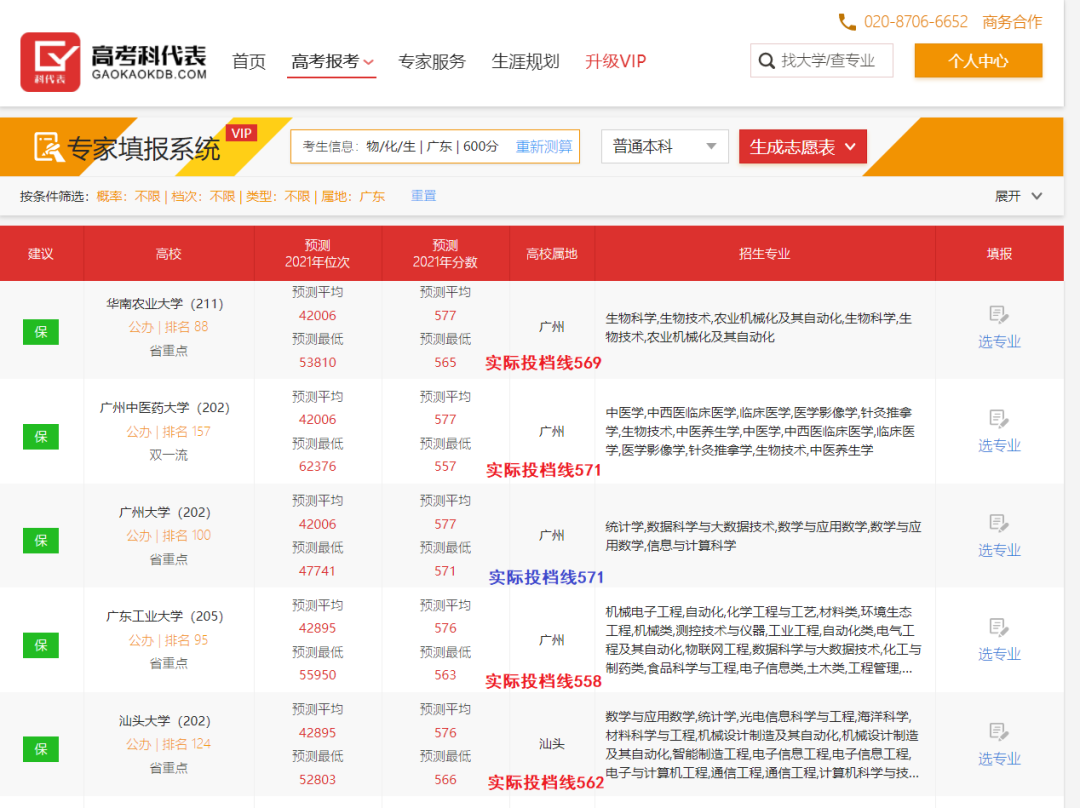Click the green 保 badge for 华南农业大学
The height and width of the screenshot is (808, 1080).
[41, 332]
